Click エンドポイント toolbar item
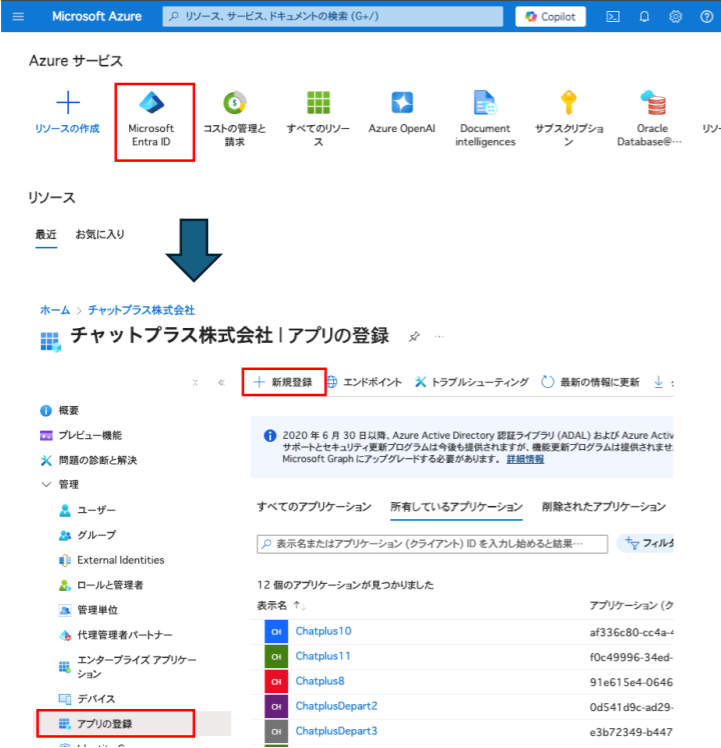The width and height of the screenshot is (721, 748). pyautogui.click(x=365, y=382)
